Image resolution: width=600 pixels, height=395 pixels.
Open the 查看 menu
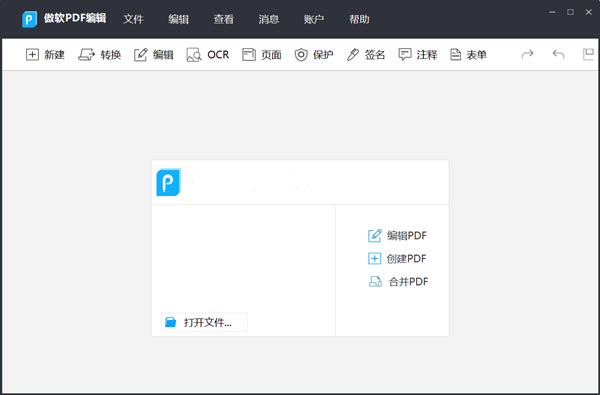223,19
